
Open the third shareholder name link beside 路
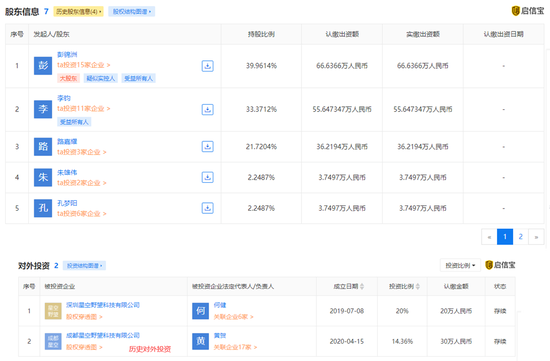67,141
